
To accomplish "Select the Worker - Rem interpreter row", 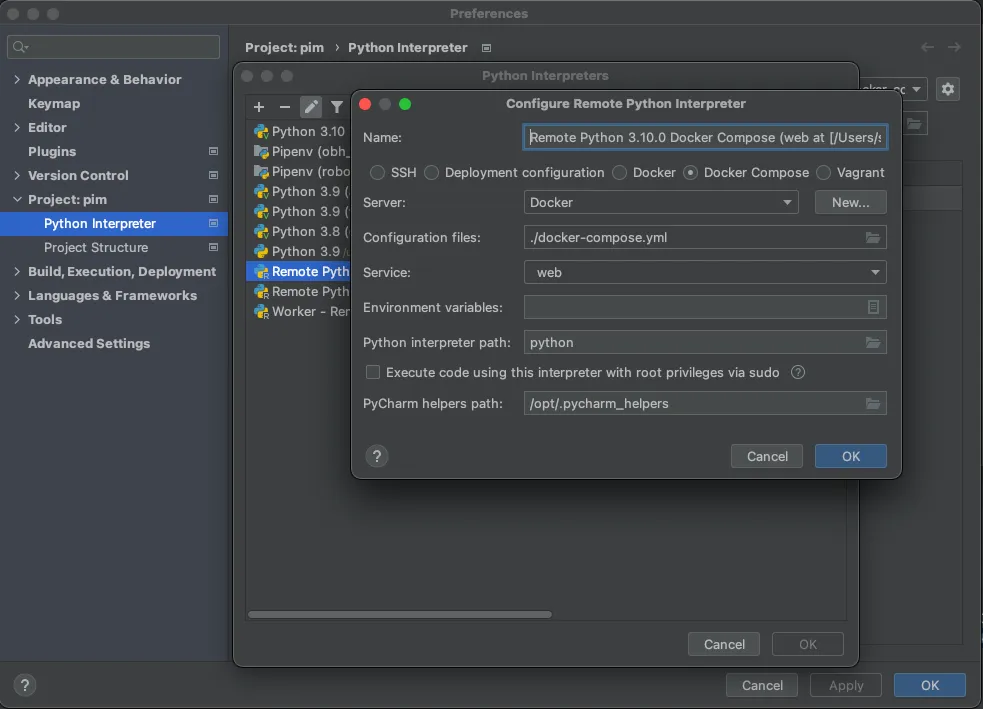I will [298, 312].
